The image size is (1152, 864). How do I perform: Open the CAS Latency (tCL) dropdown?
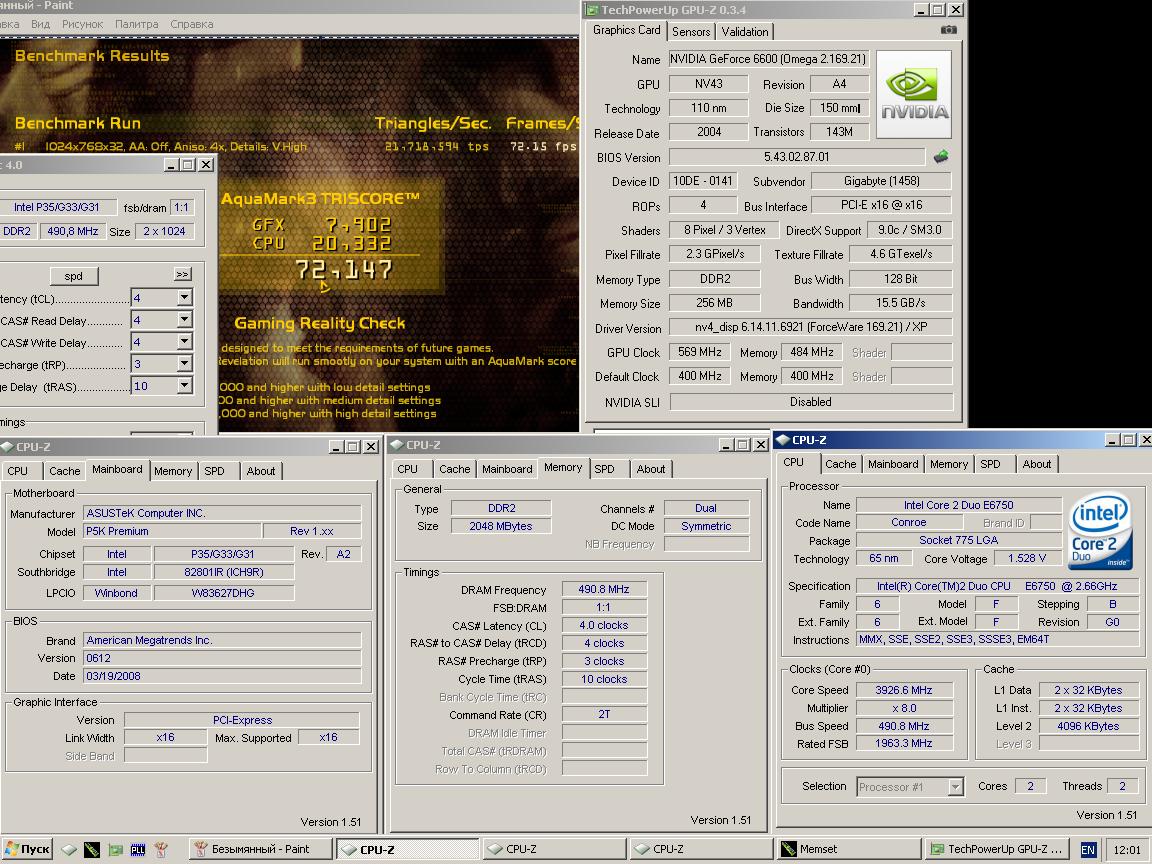[x=184, y=298]
